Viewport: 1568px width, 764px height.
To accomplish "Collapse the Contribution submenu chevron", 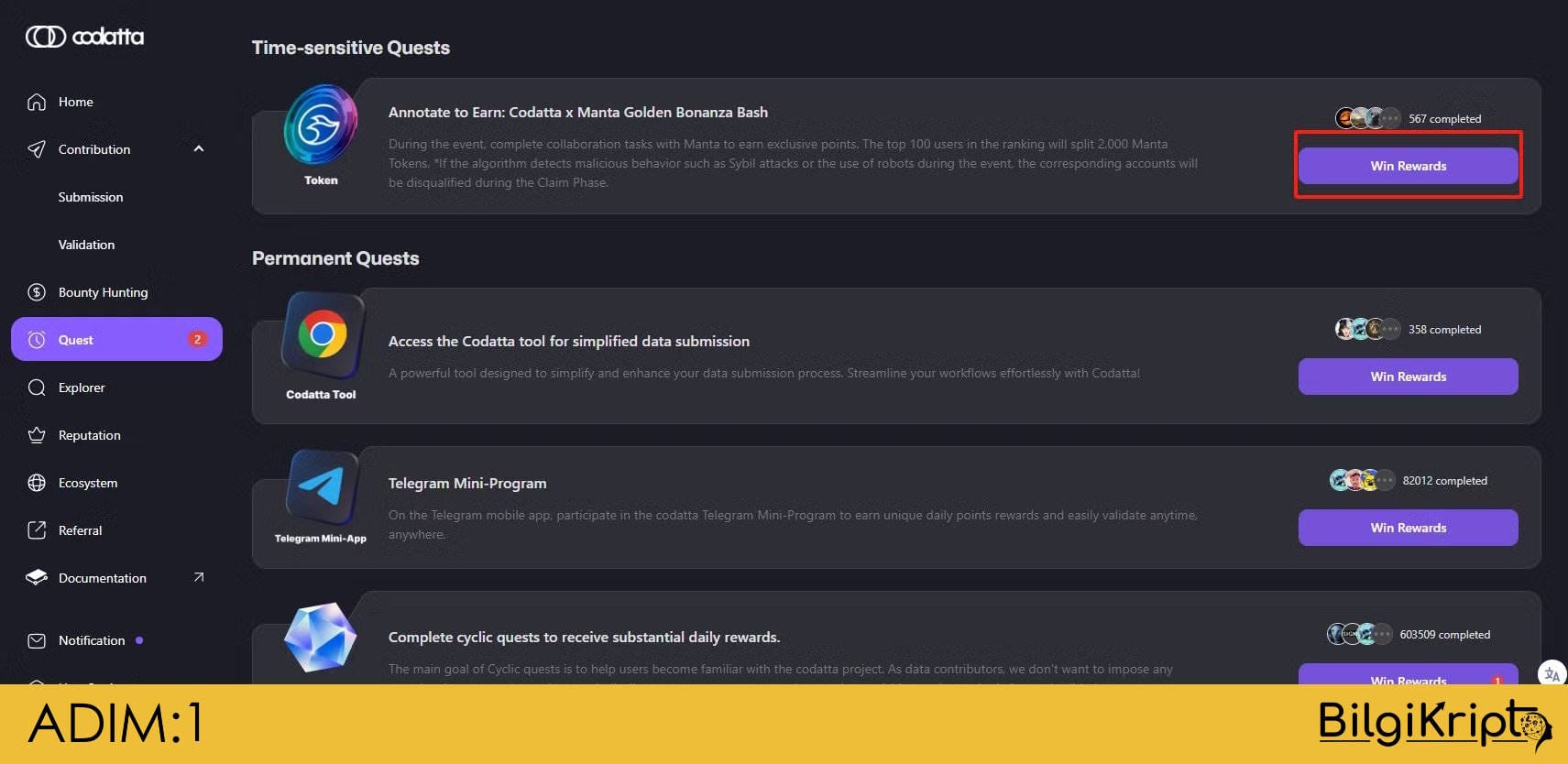I will [199, 148].
